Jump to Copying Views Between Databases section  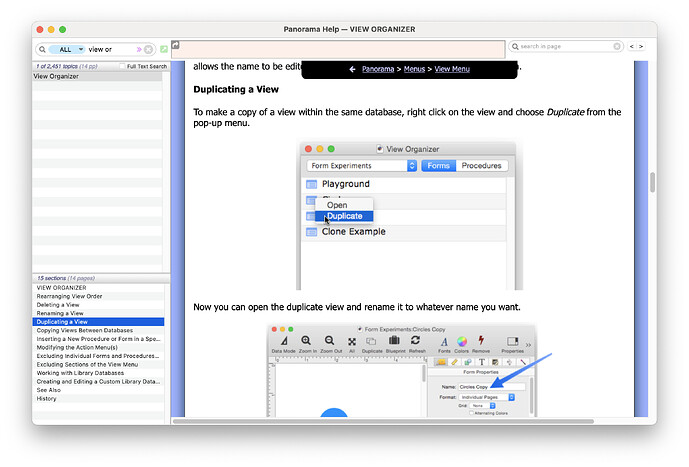point(84,330)
